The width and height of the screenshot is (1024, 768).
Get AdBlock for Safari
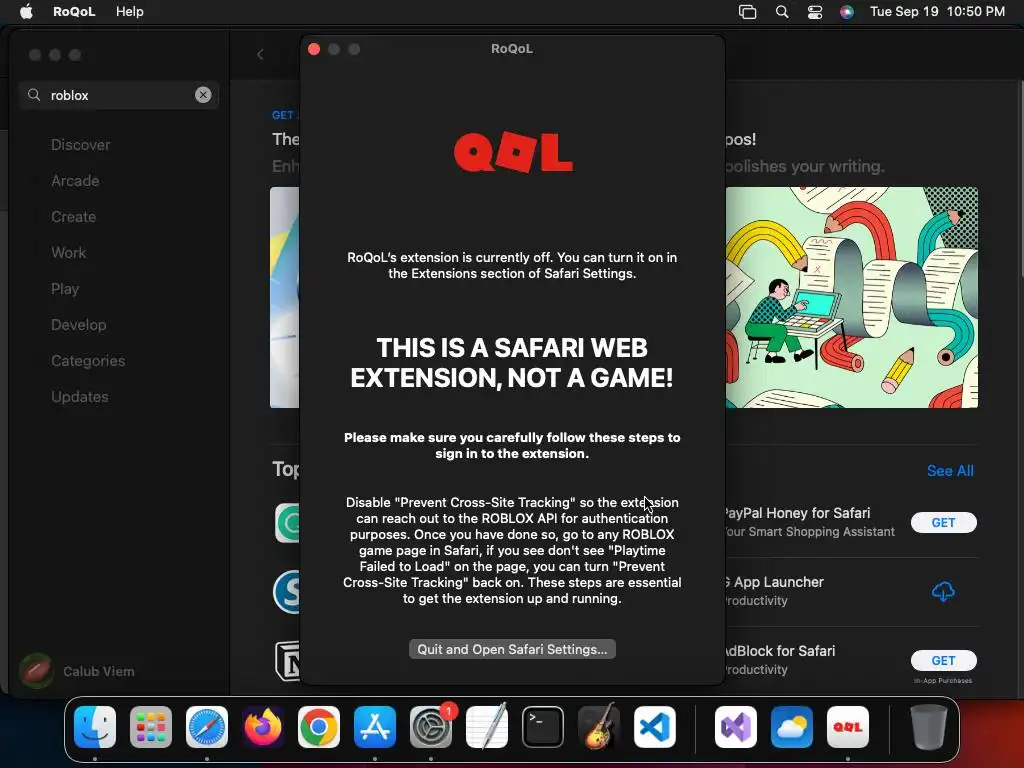pyautogui.click(x=944, y=660)
